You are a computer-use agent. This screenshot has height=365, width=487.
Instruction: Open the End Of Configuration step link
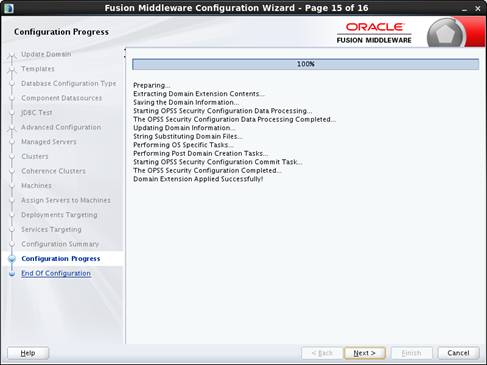point(56,273)
